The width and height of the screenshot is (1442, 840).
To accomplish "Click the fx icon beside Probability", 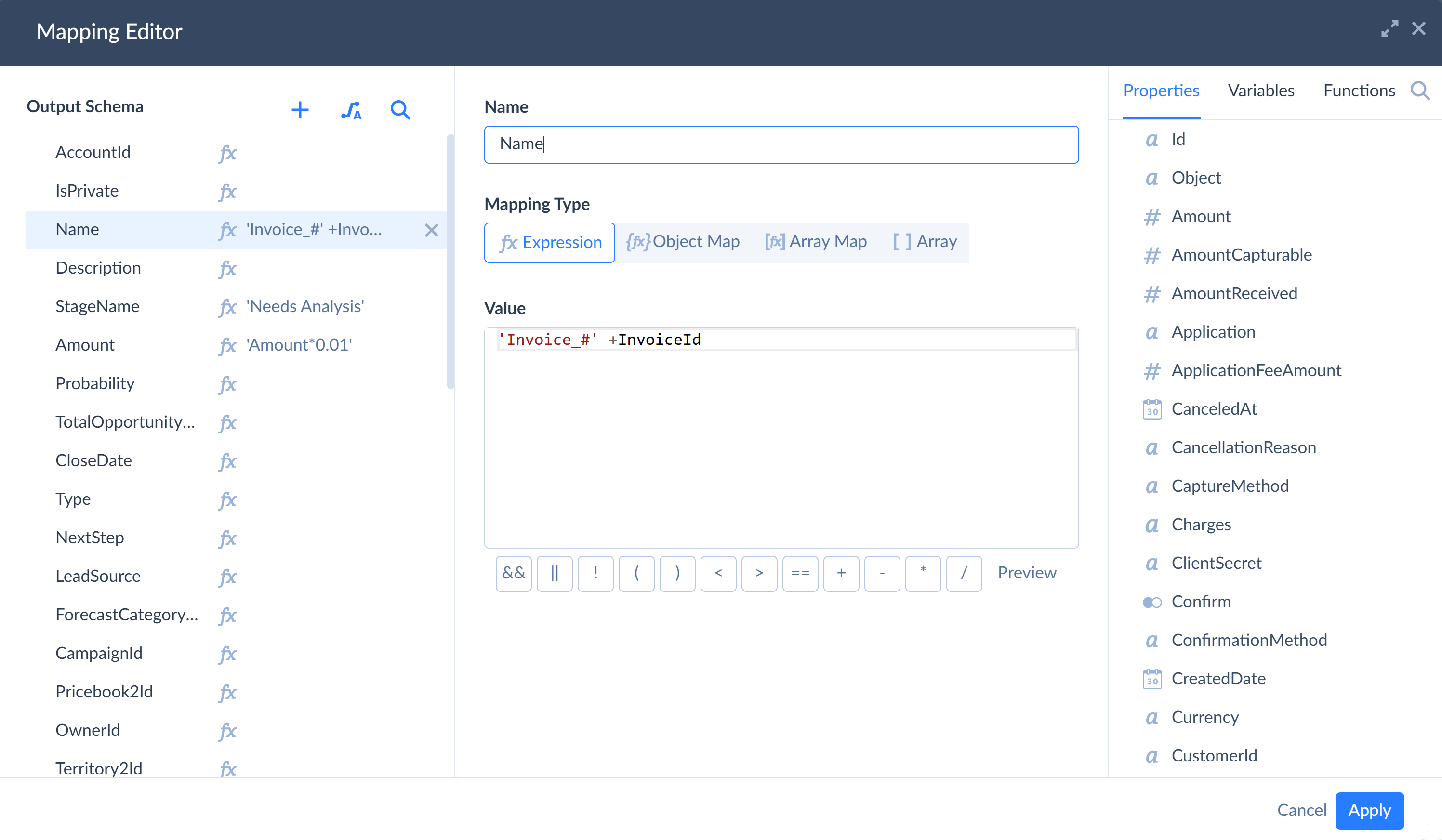I will 228,384.
